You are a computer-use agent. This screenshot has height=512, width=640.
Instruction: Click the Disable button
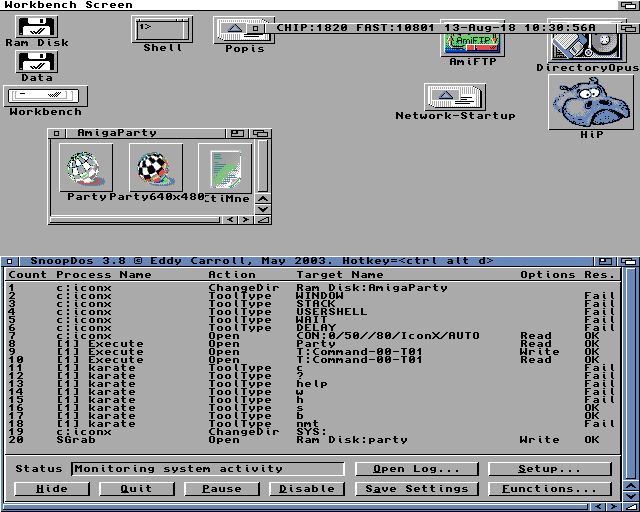(x=307, y=489)
